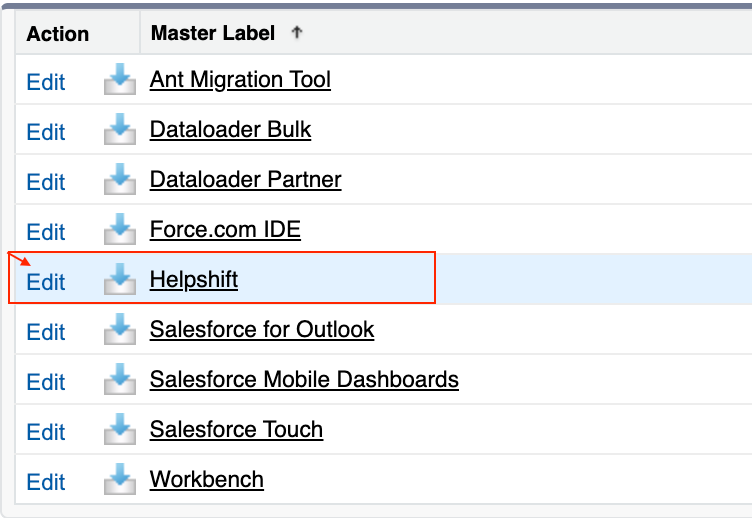Image resolution: width=752 pixels, height=518 pixels.
Task: Edit the Force.com IDE entry
Action: point(46,231)
